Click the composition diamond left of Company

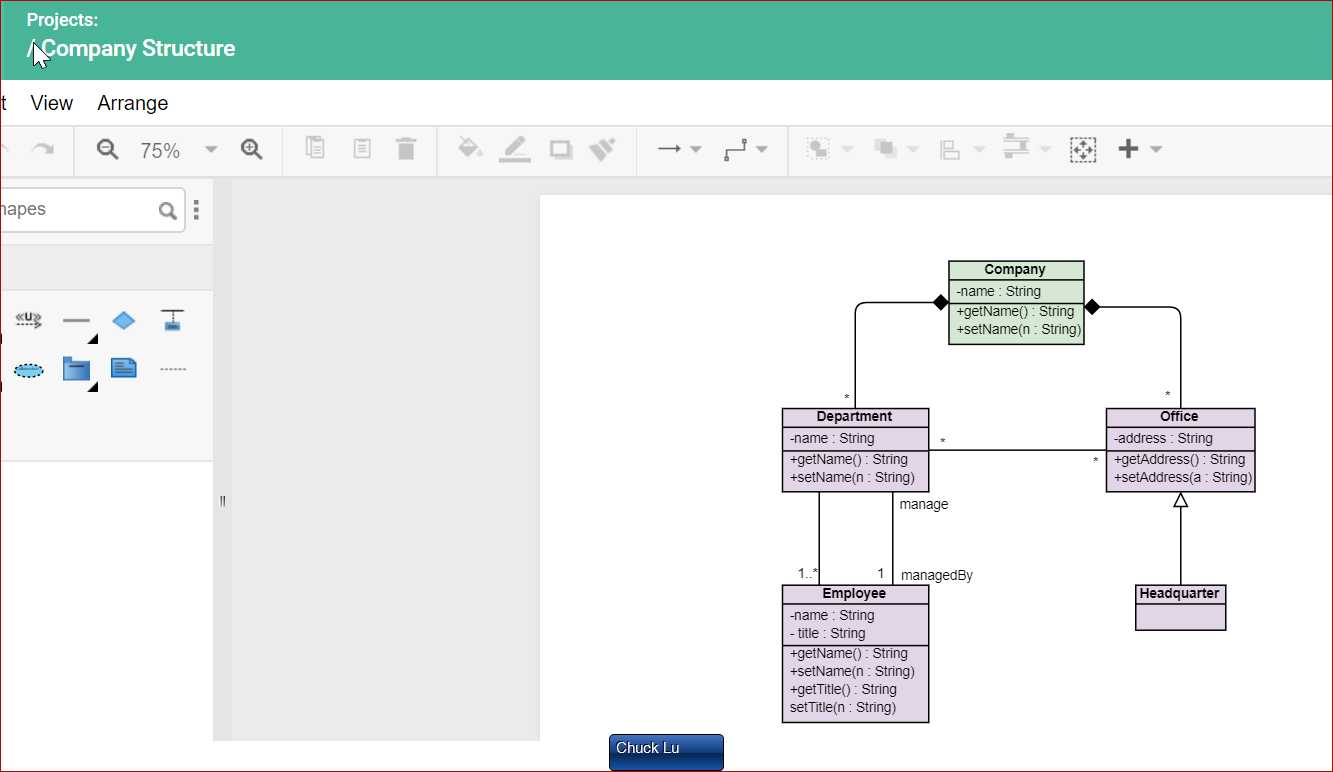click(x=940, y=301)
